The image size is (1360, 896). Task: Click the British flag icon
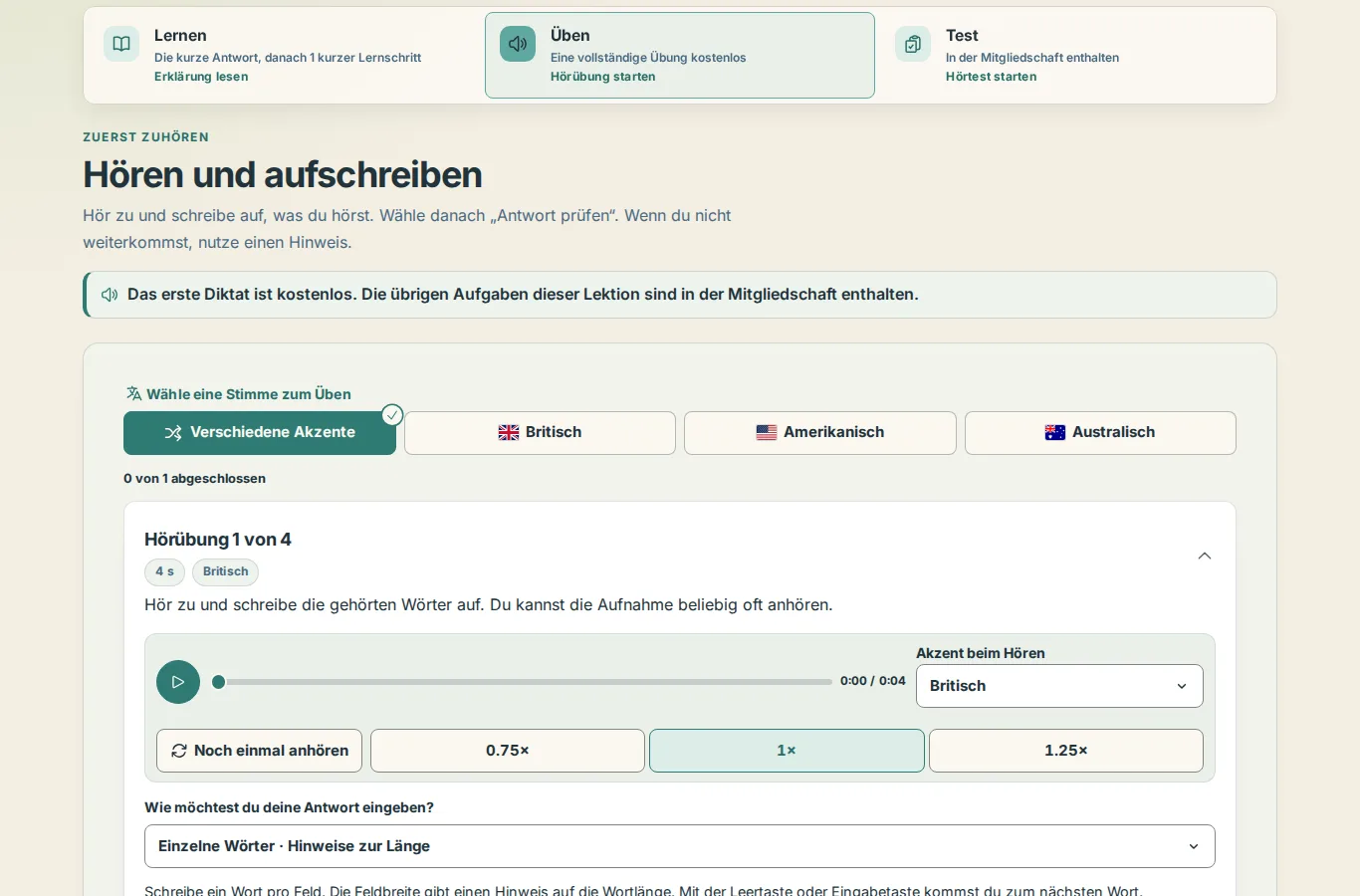coord(509,433)
